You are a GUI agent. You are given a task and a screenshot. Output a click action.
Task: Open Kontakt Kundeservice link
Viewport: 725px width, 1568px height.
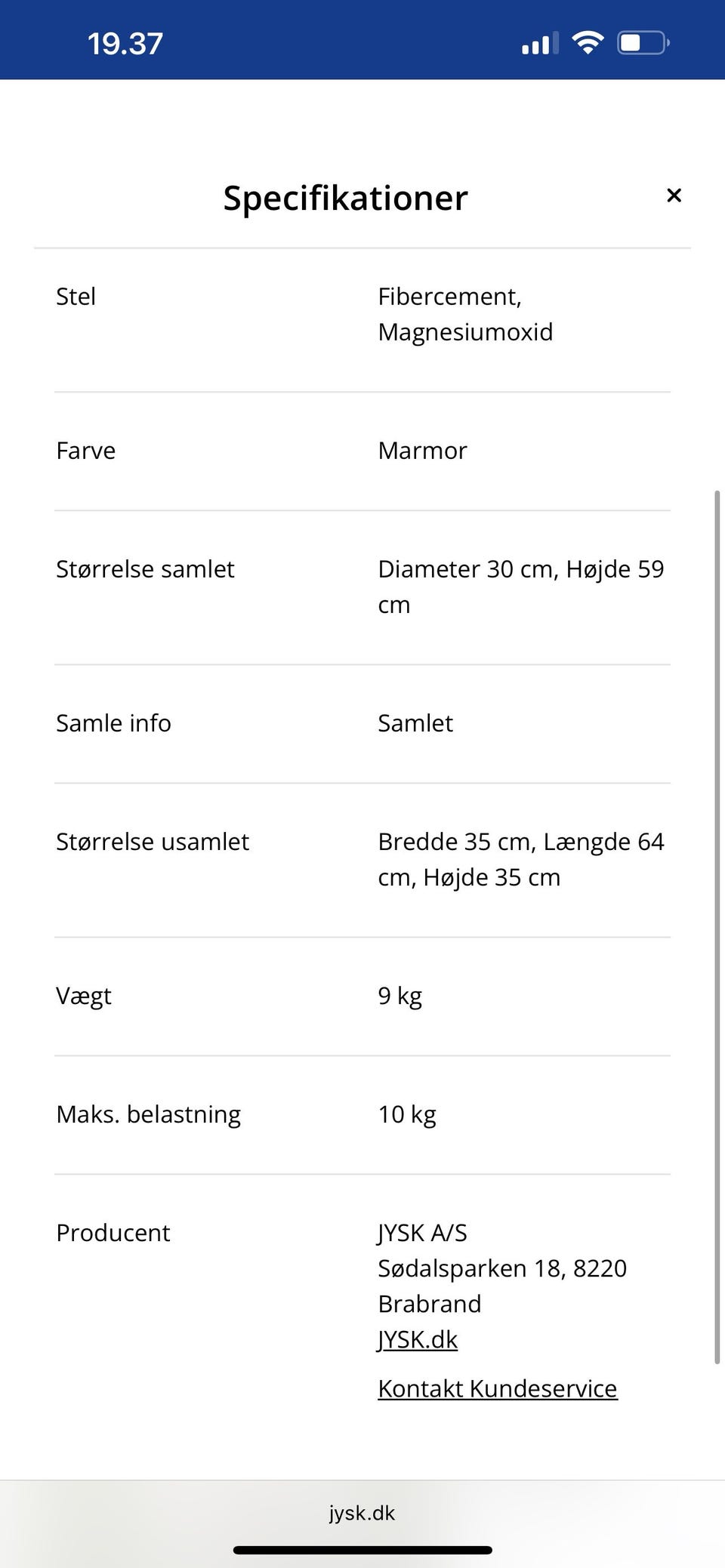point(498,1388)
